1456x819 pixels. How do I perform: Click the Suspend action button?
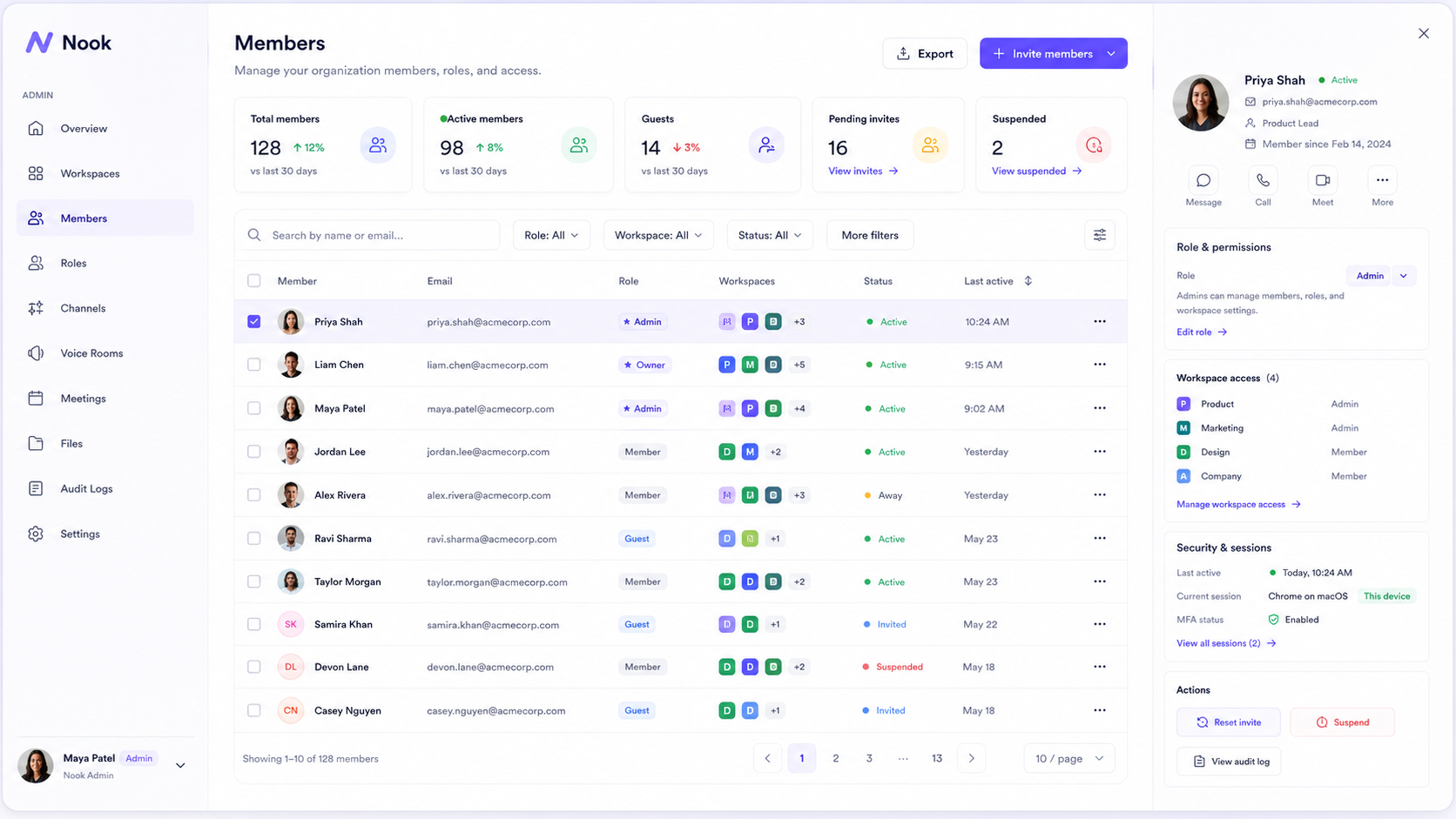point(1342,722)
